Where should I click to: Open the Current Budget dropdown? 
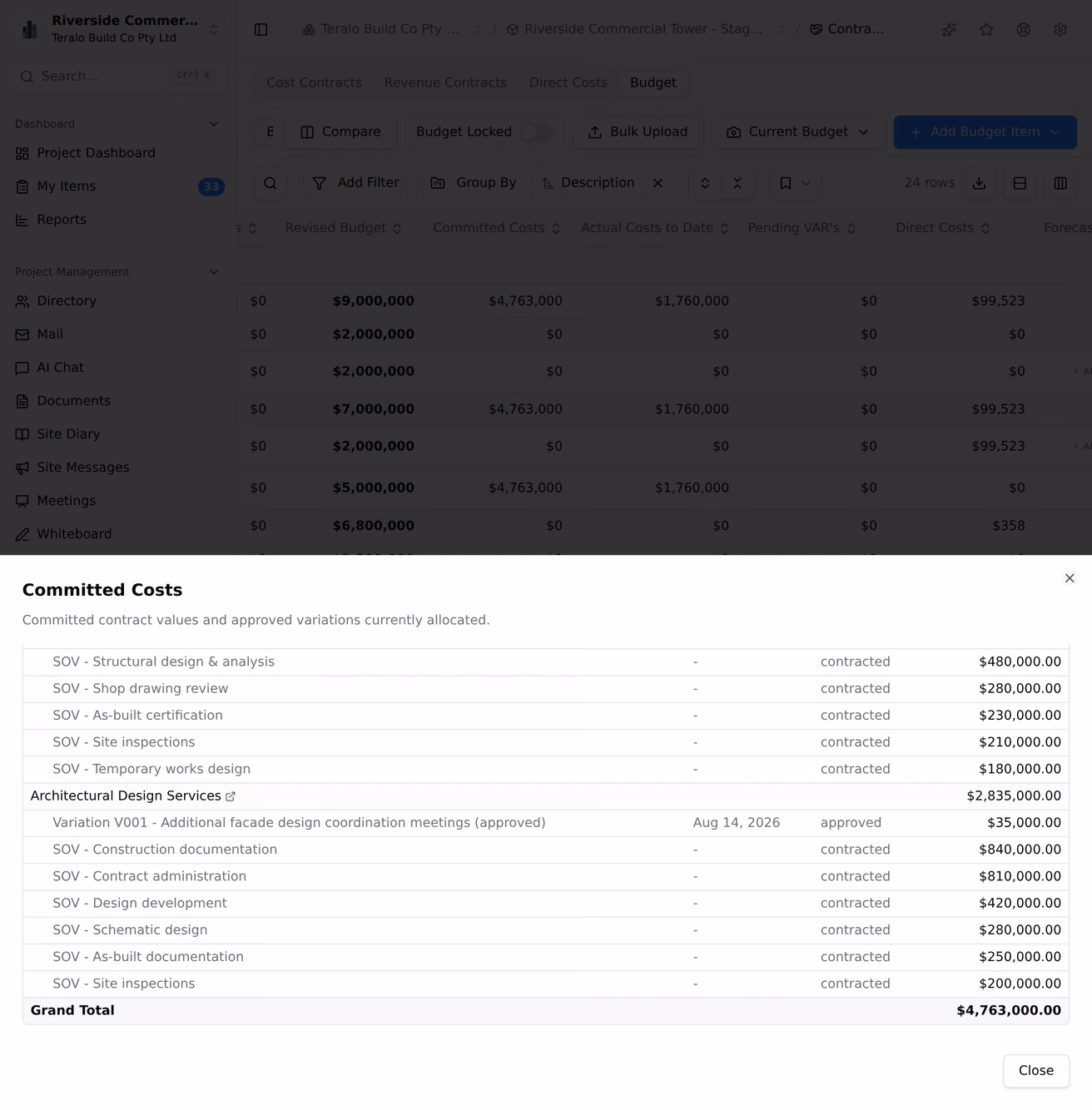(797, 132)
